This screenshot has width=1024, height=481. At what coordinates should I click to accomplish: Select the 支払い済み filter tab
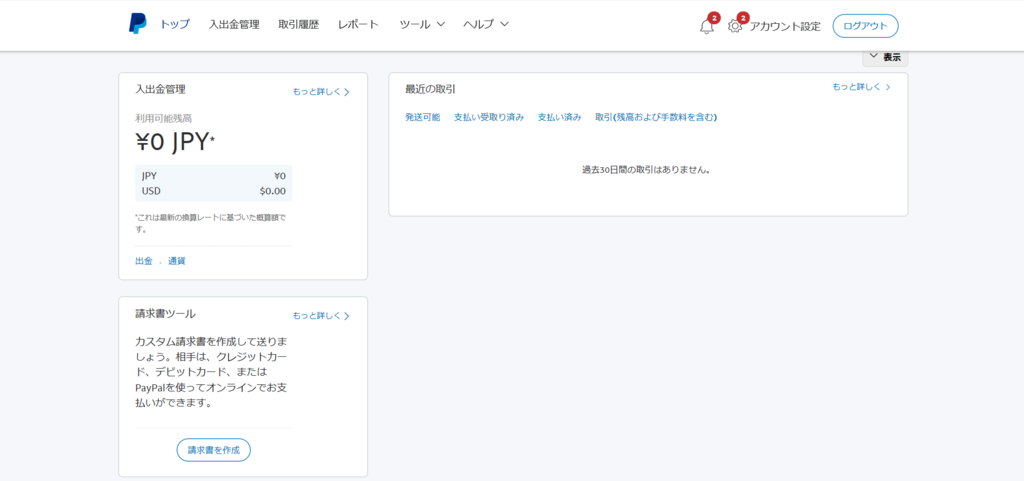(x=560, y=117)
